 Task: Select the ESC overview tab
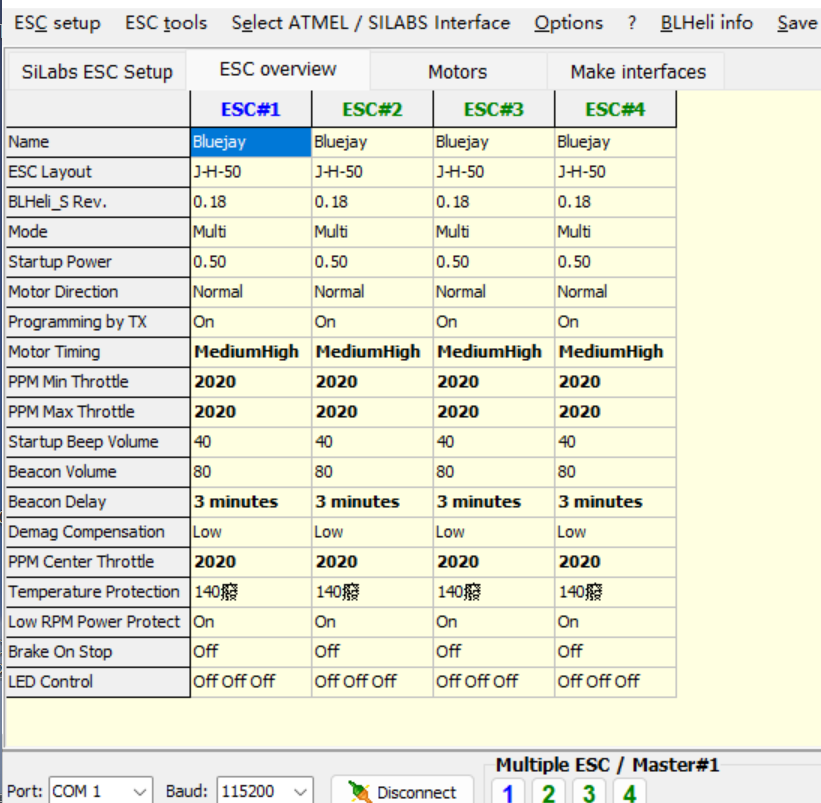(x=278, y=70)
